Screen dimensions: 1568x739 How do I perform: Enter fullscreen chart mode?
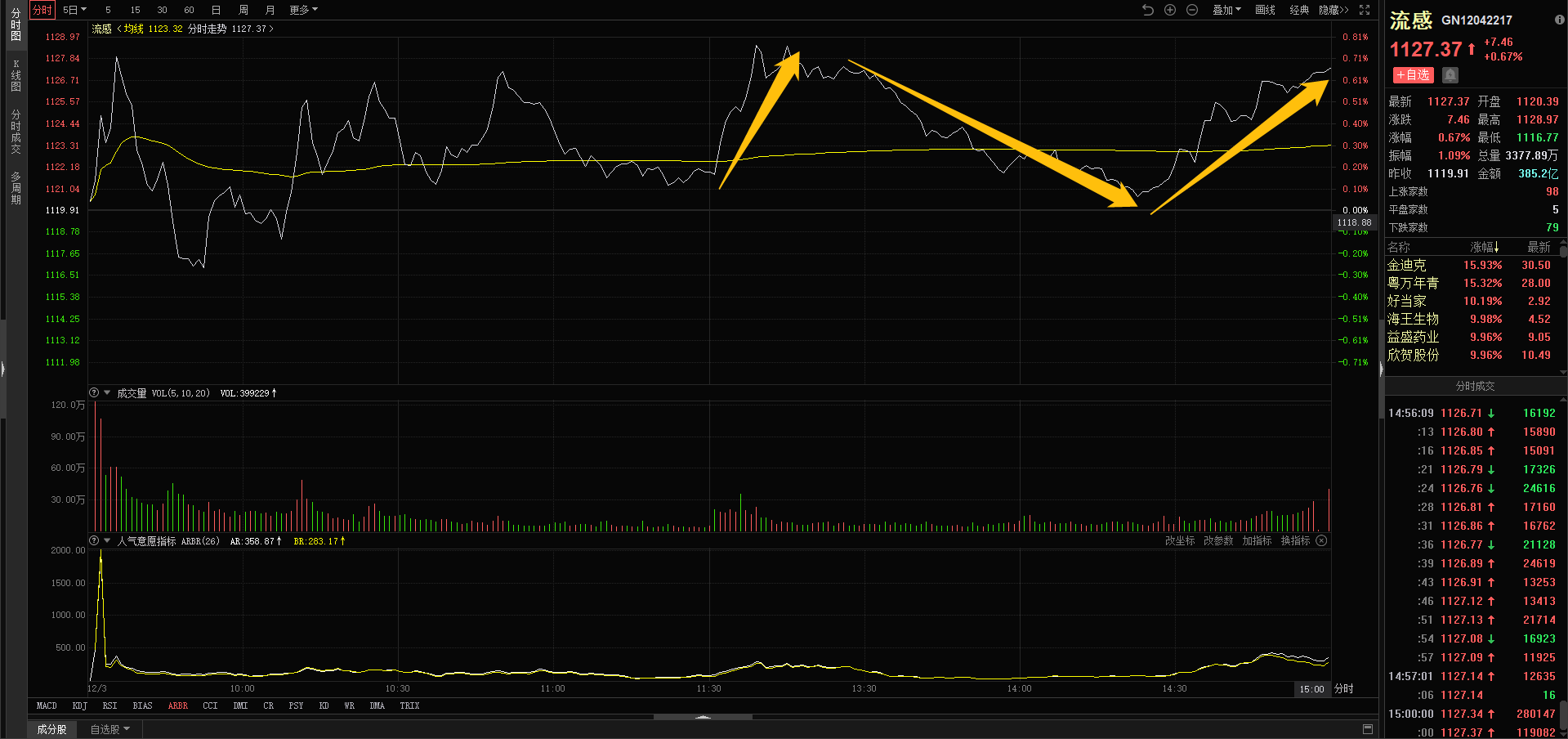[1365, 10]
